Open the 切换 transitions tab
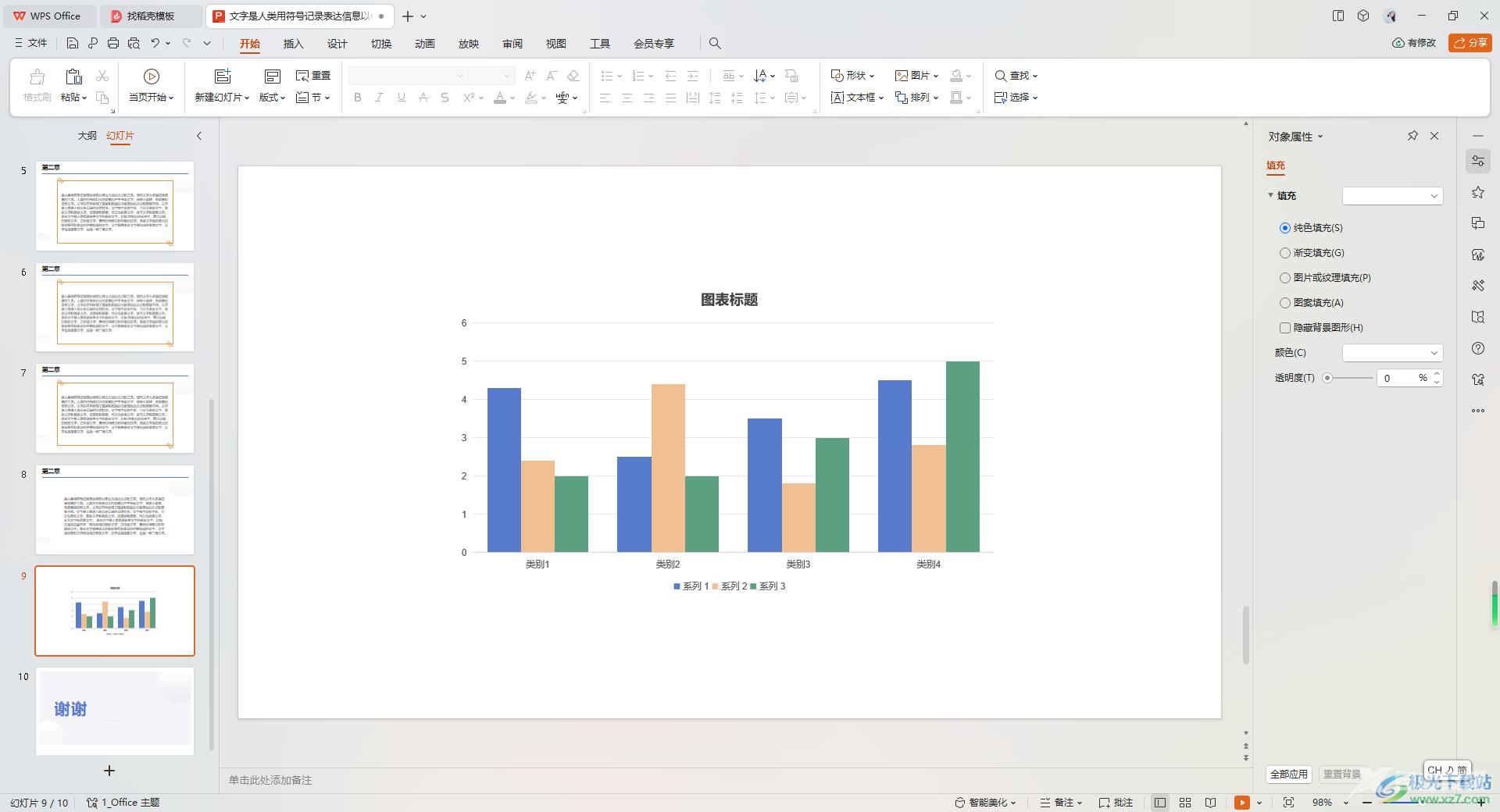Image resolution: width=1500 pixels, height=812 pixels. pyautogui.click(x=381, y=44)
